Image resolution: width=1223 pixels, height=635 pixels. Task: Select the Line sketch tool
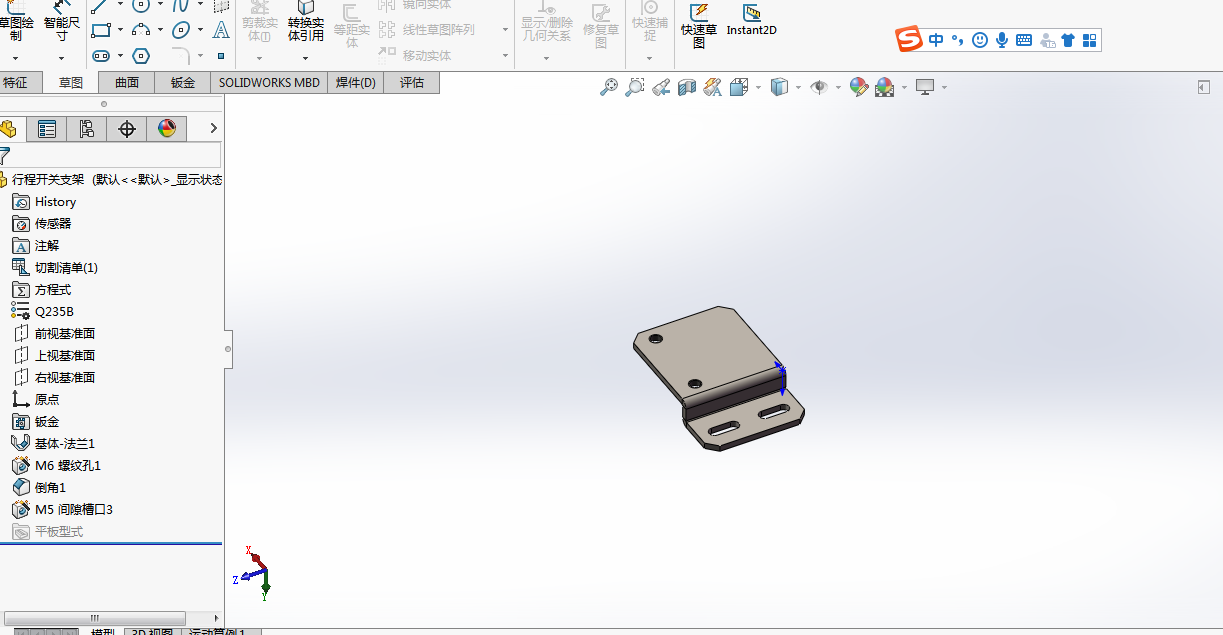coord(100,6)
